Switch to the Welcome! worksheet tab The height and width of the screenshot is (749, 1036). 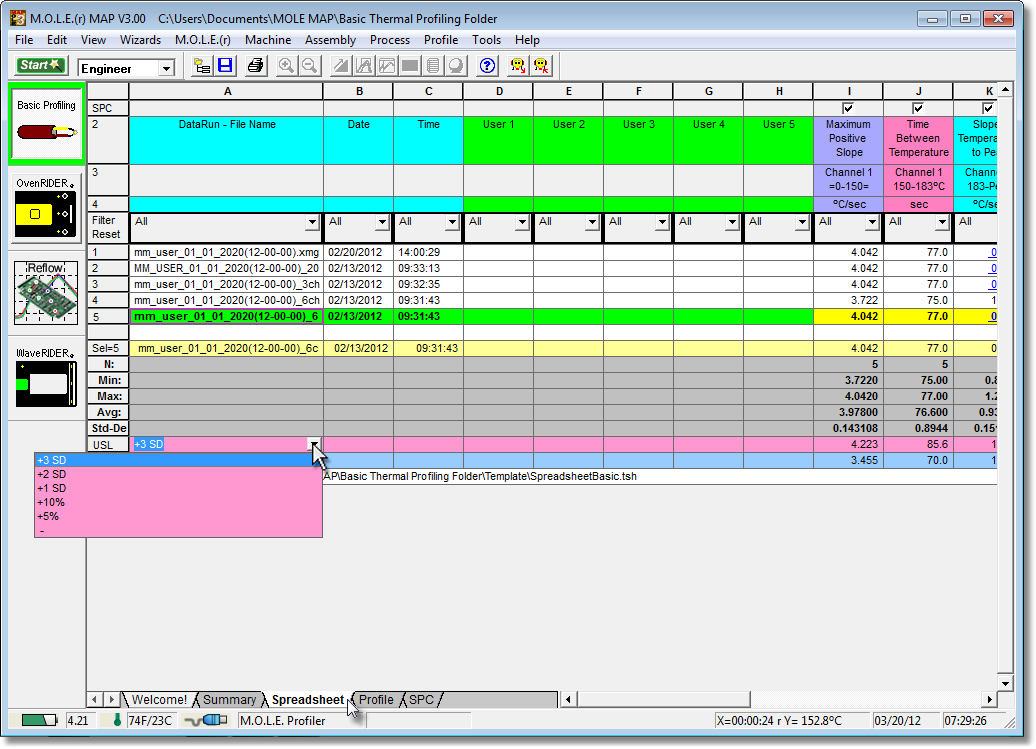coord(159,699)
